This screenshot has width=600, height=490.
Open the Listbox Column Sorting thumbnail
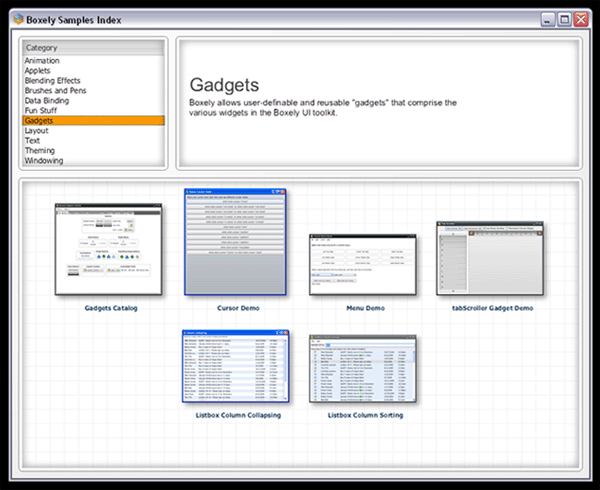point(363,369)
